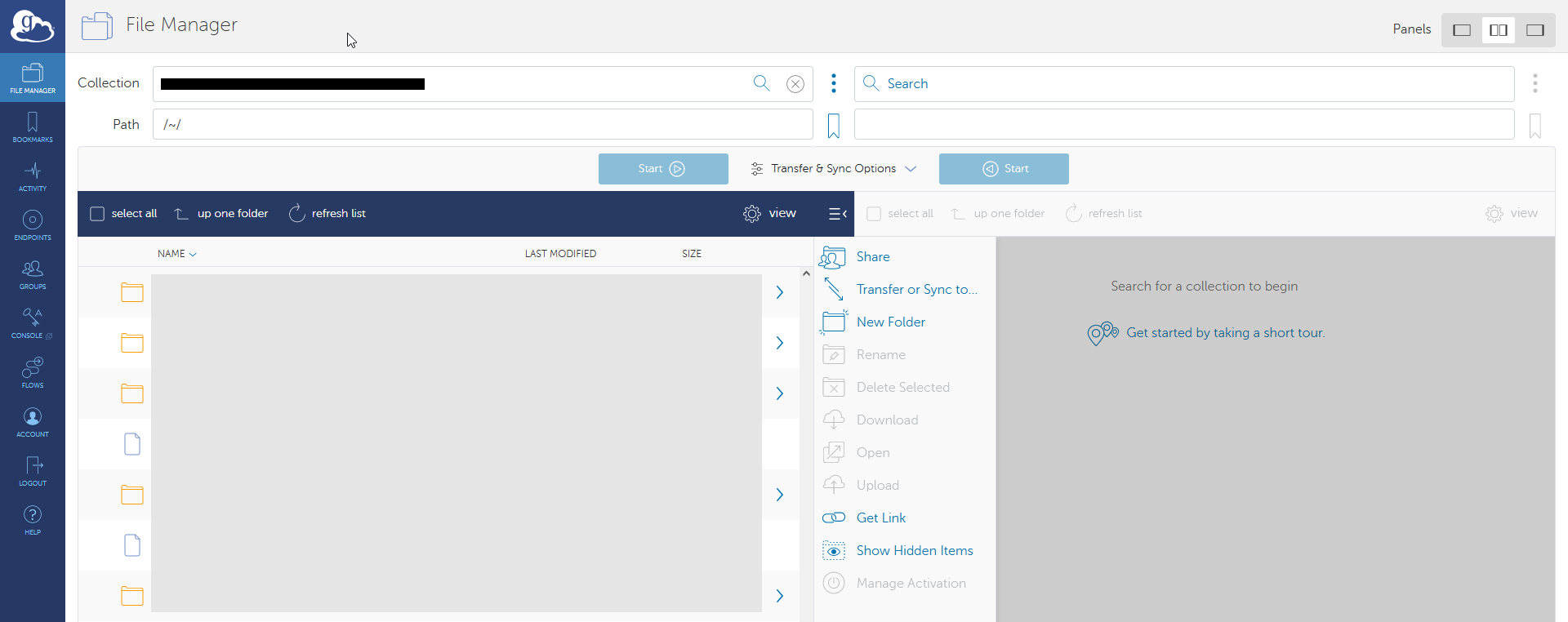Select Share from the action menu
1568x622 pixels.
872,257
